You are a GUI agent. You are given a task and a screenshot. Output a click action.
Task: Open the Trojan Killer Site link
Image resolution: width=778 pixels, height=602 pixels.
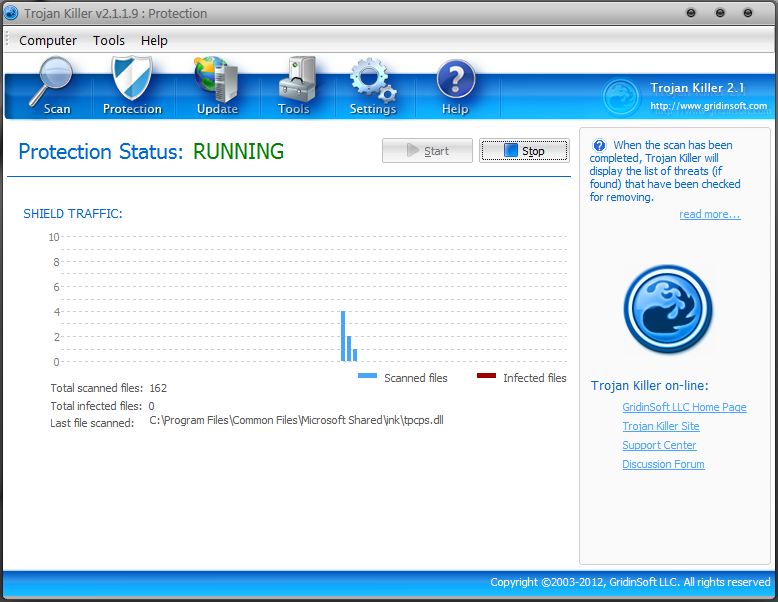(661, 426)
